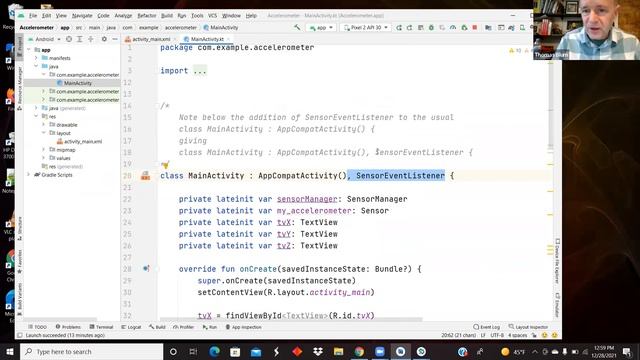
Task: Collapse the app module node
Action: (29, 50)
